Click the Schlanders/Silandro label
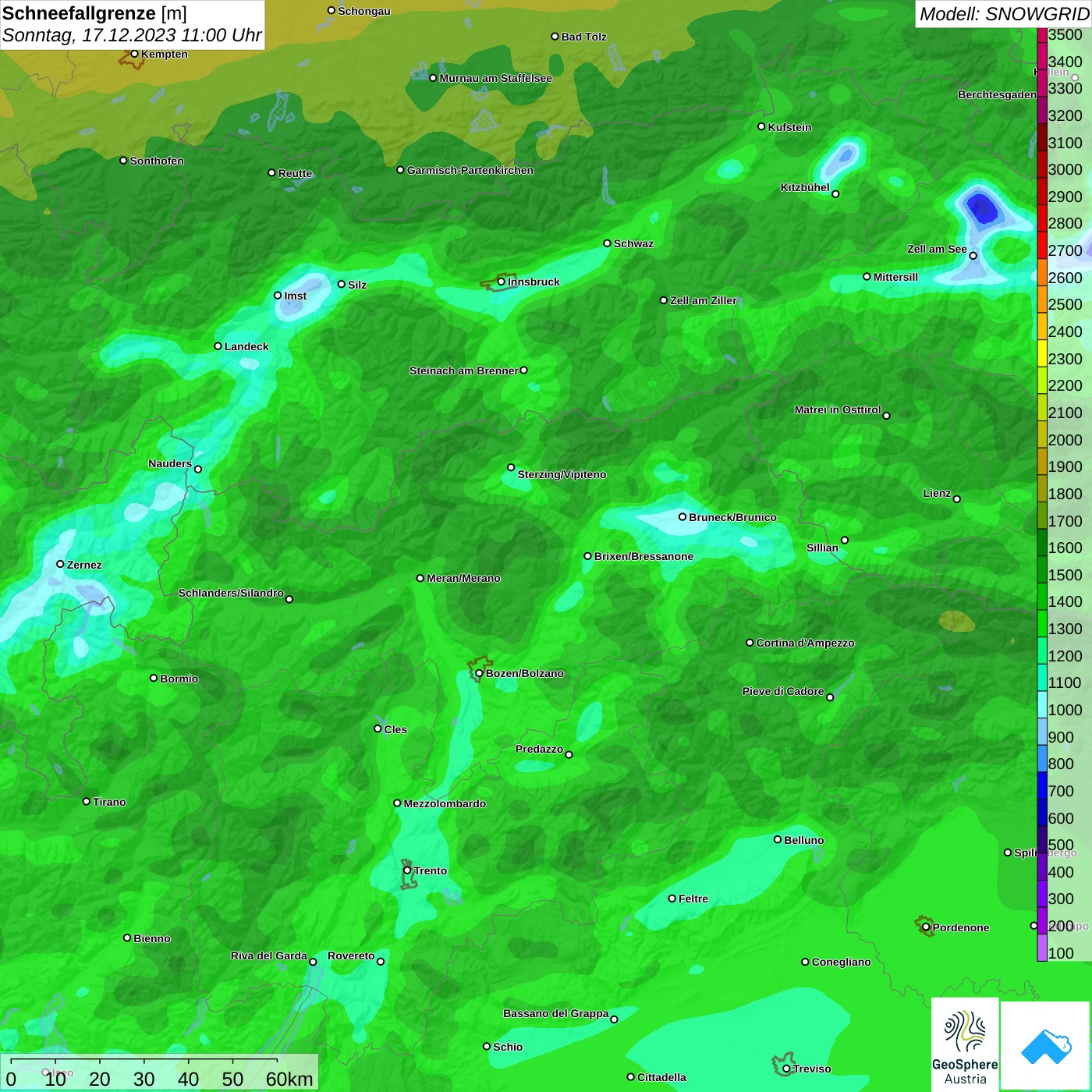1092x1092 pixels. (231, 593)
